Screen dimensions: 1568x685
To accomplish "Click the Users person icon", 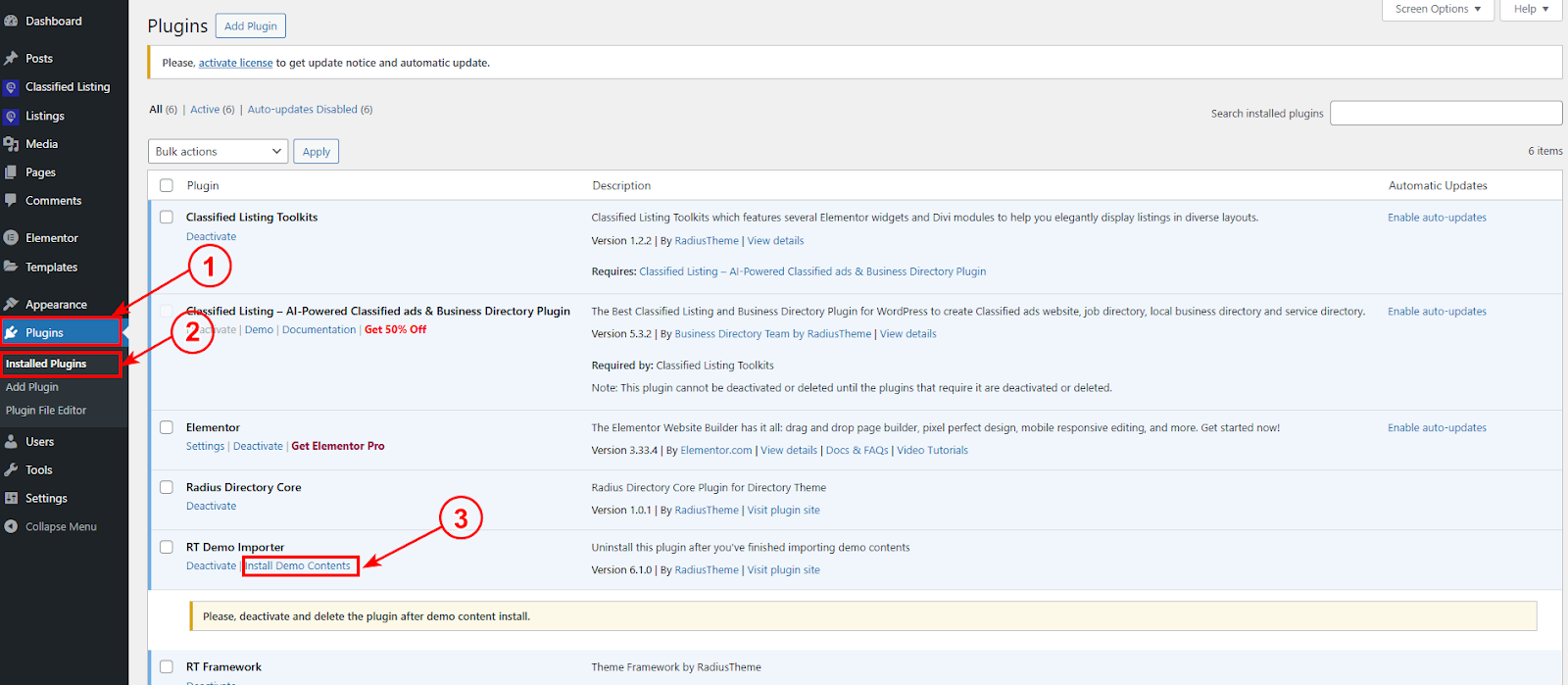I will point(11,442).
